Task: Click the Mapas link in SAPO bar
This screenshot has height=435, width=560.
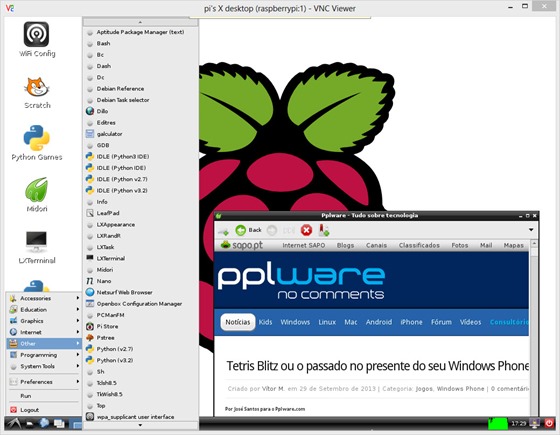Action: click(x=514, y=245)
